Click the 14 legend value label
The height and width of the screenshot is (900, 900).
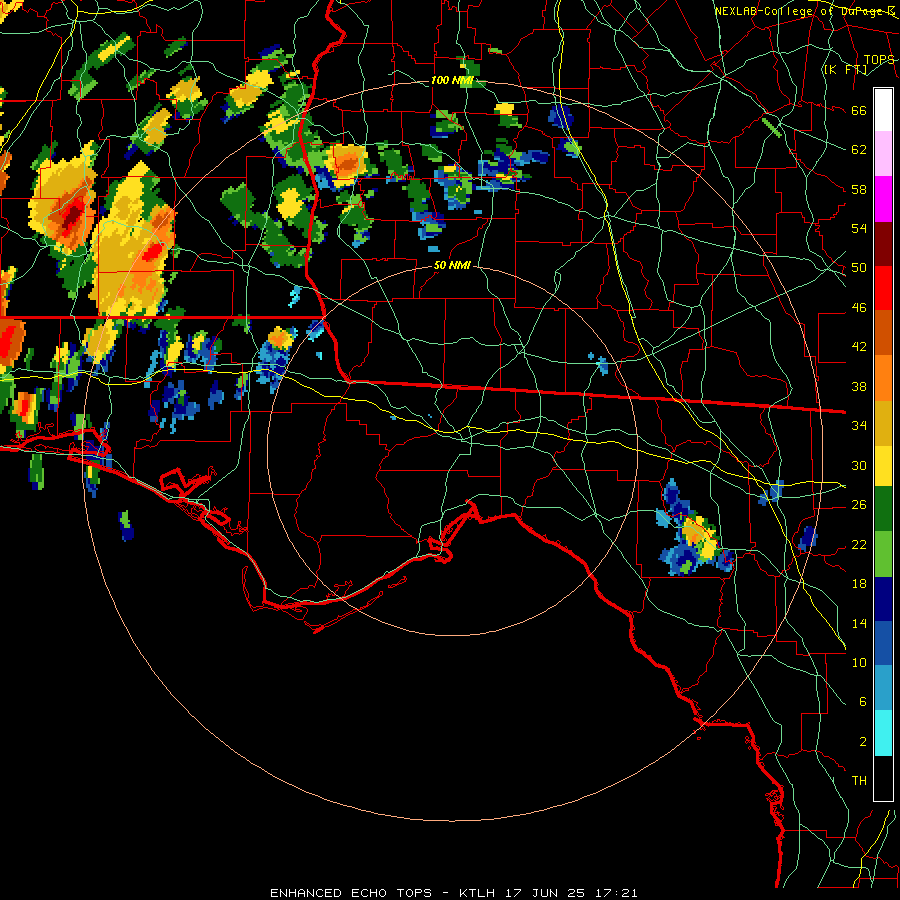(859, 623)
